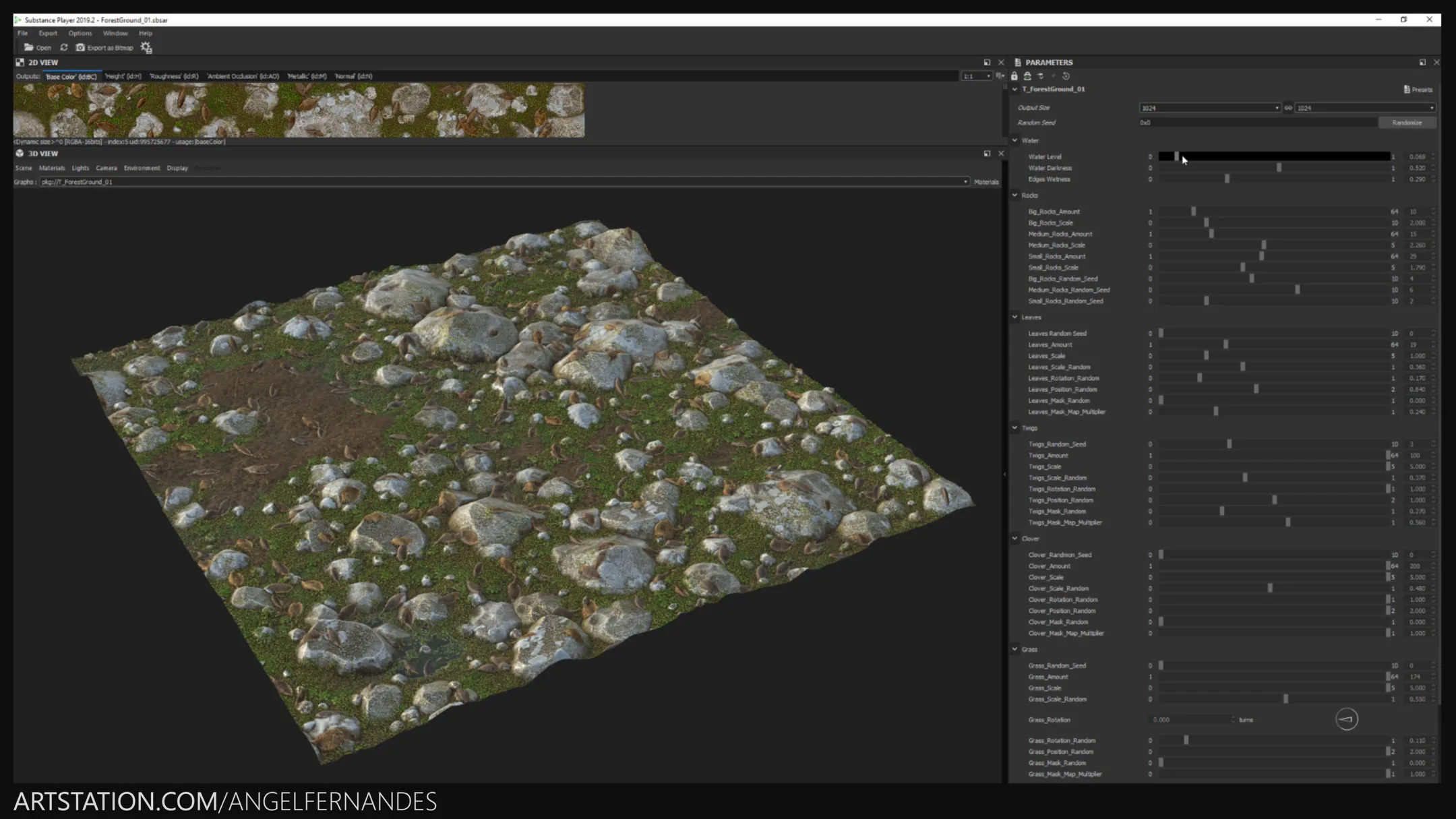This screenshot has height=819, width=1456.
Task: Collapse the Water parameter group
Action: (x=1015, y=140)
